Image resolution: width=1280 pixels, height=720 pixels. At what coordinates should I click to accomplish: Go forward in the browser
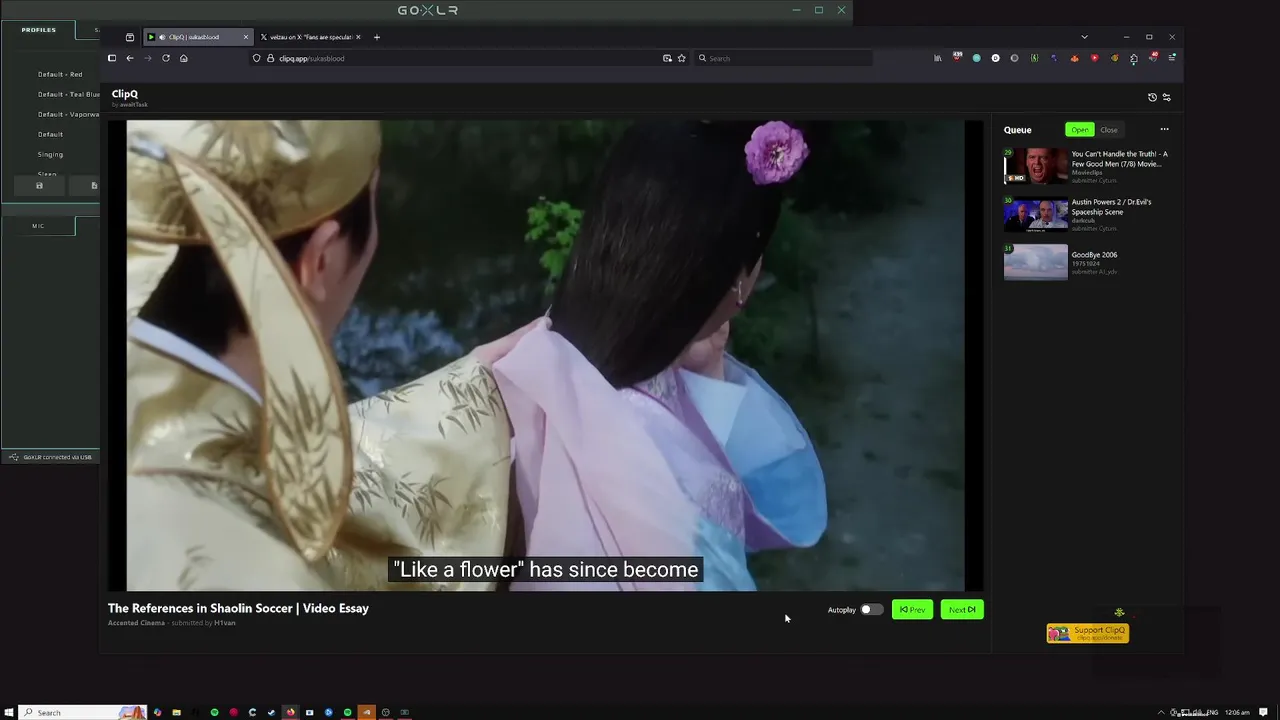(x=148, y=58)
